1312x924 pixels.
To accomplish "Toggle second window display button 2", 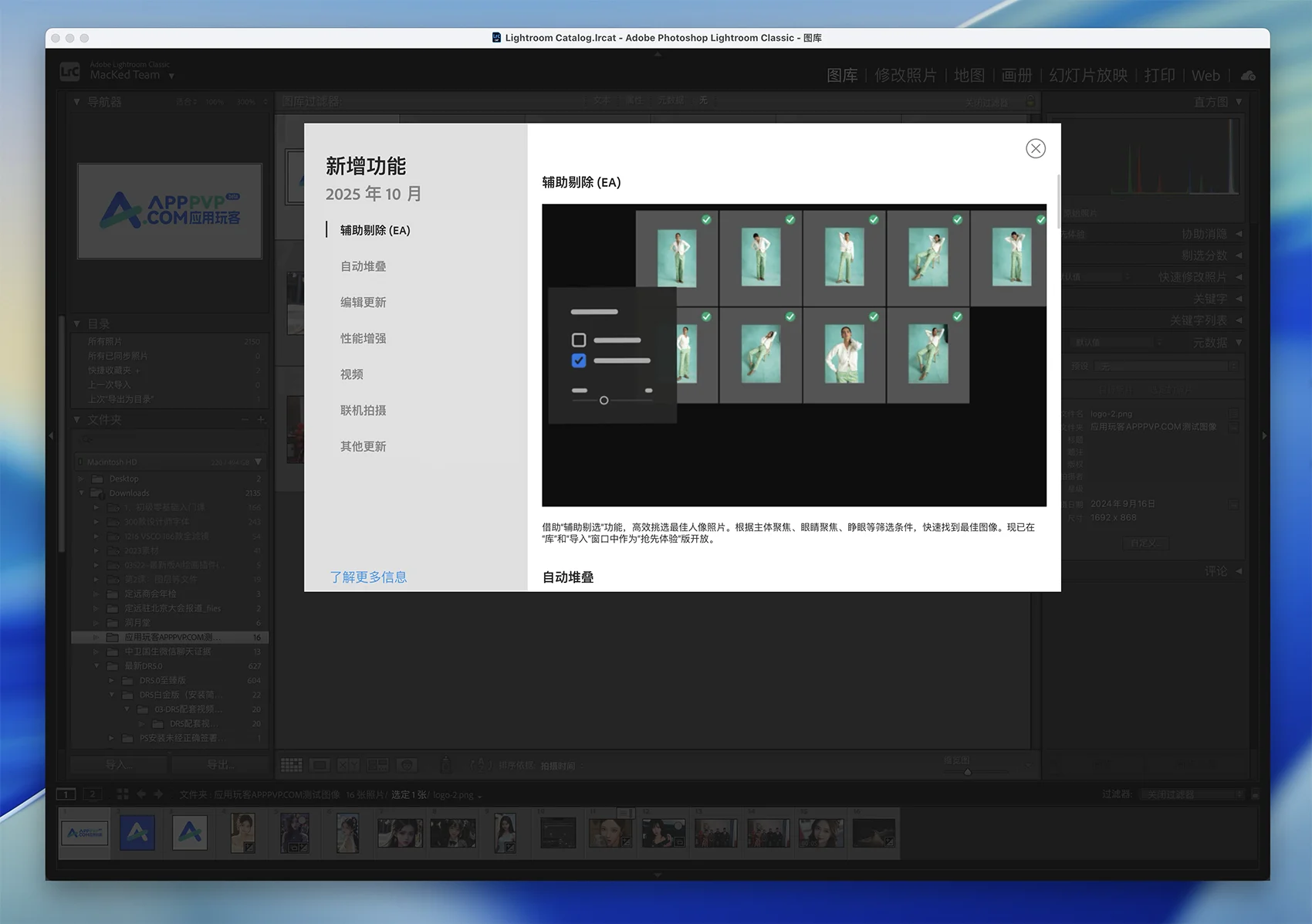I will point(93,794).
